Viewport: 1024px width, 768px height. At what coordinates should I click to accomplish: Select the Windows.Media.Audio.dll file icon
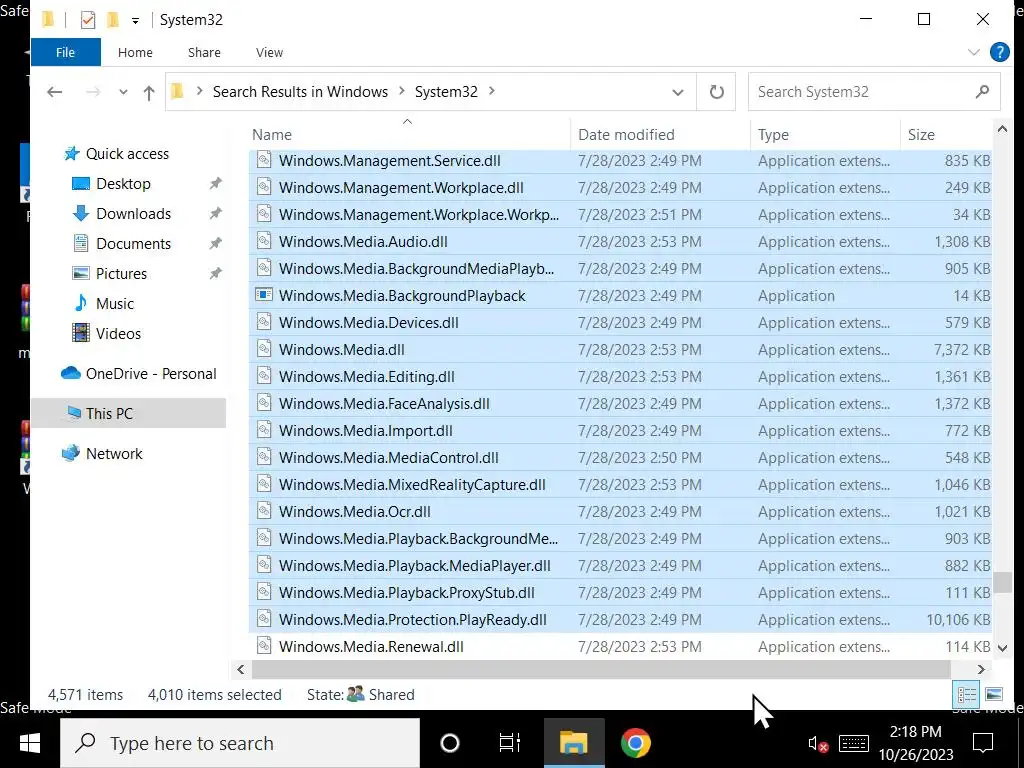(x=264, y=242)
